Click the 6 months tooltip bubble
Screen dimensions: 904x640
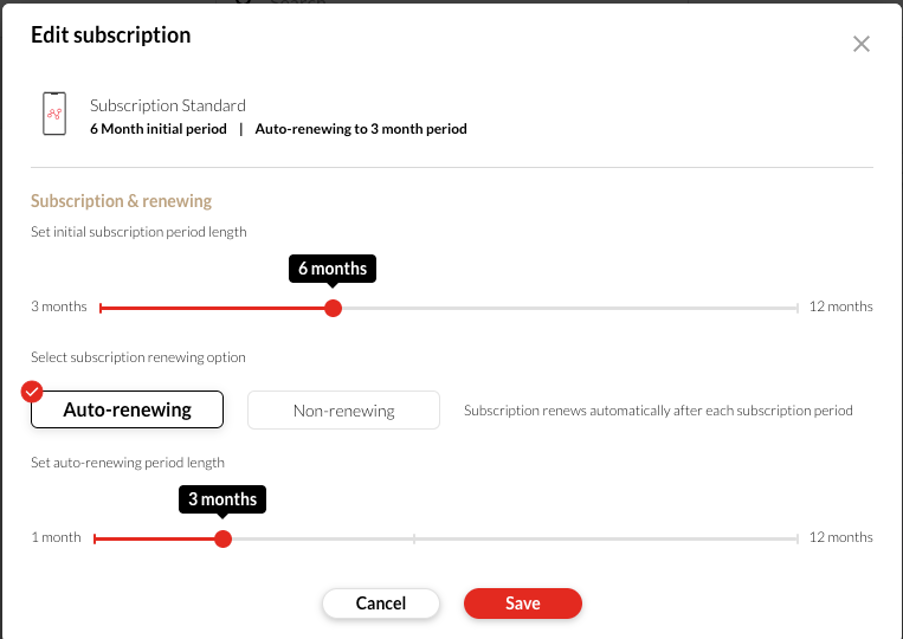coord(333,269)
